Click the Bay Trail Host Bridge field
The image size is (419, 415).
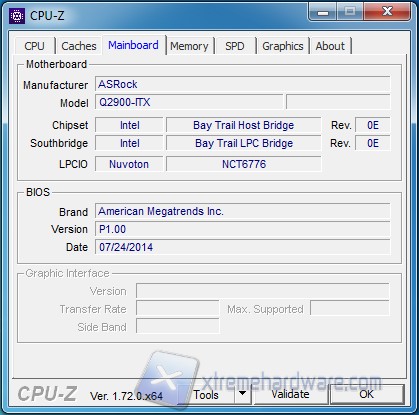pos(244,125)
